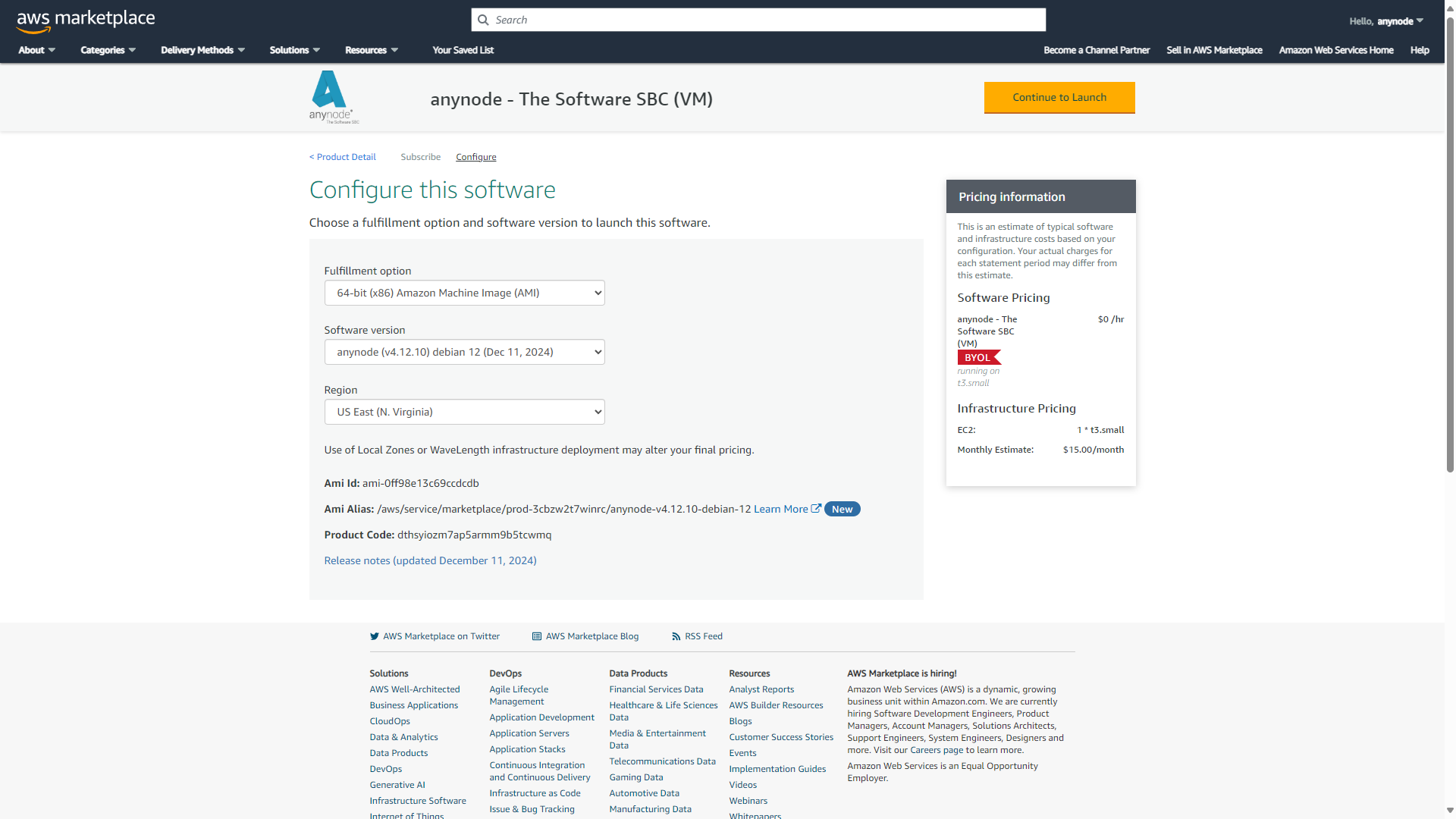Image resolution: width=1456 pixels, height=819 pixels.
Task: Expand the Fulfillment option dropdown
Action: pos(463,292)
